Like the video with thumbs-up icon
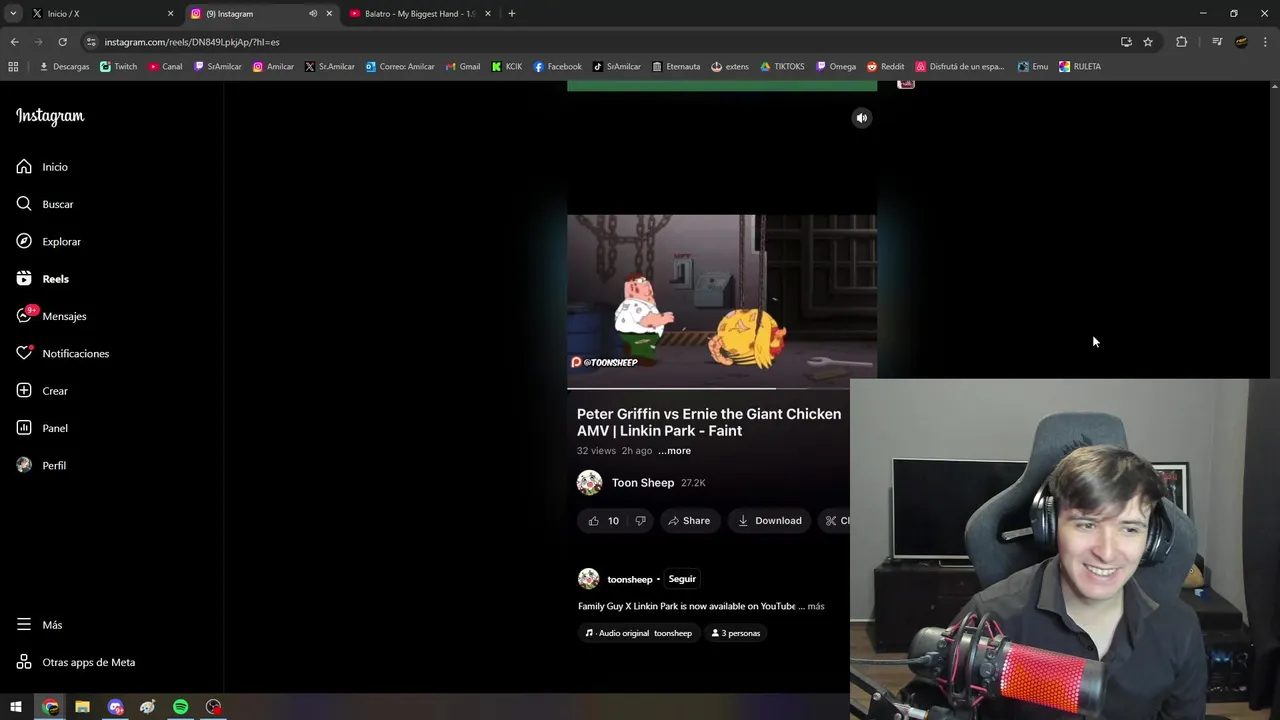1280x720 pixels. coord(593,521)
